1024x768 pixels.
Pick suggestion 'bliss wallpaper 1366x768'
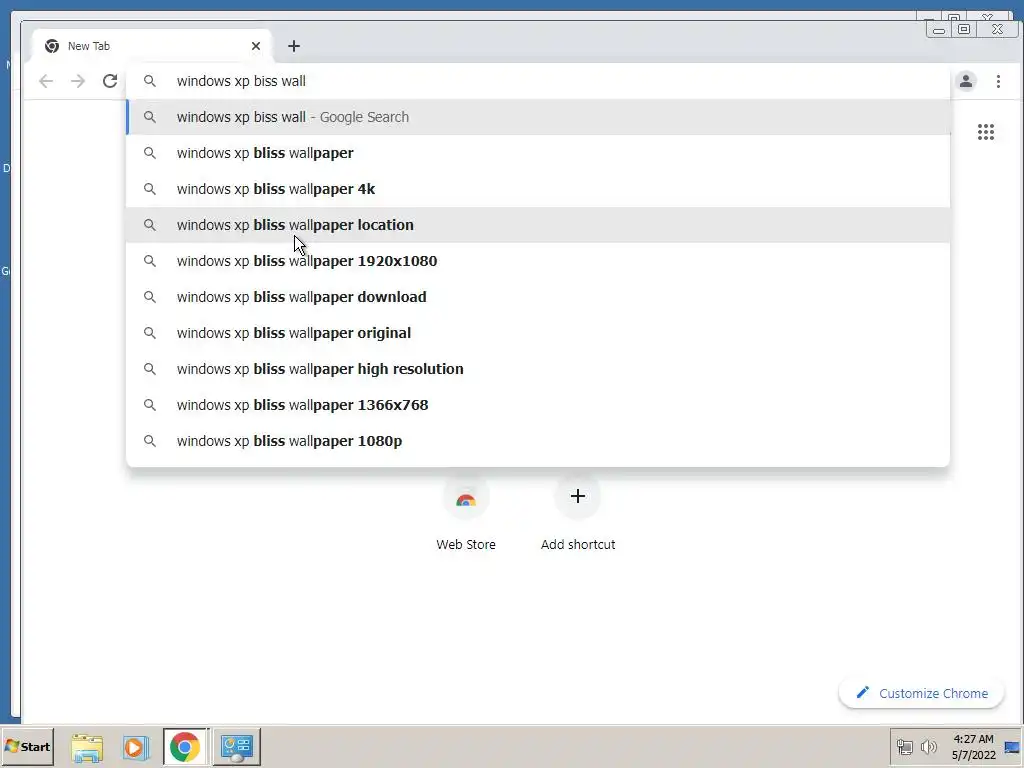[x=538, y=405]
